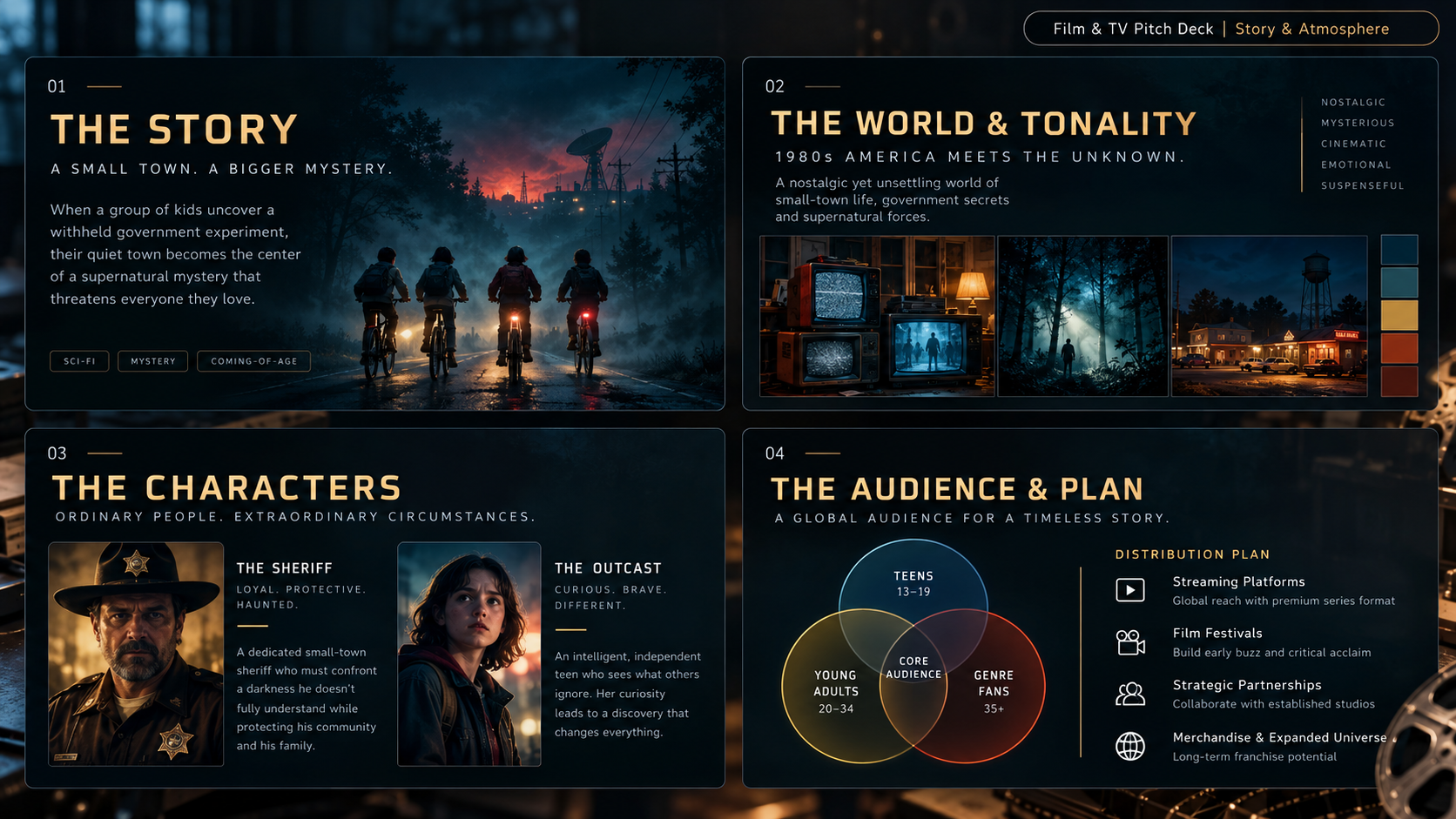Viewport: 1456px width, 819px height.
Task: Click the "THE STORY" heading
Action: (x=175, y=130)
